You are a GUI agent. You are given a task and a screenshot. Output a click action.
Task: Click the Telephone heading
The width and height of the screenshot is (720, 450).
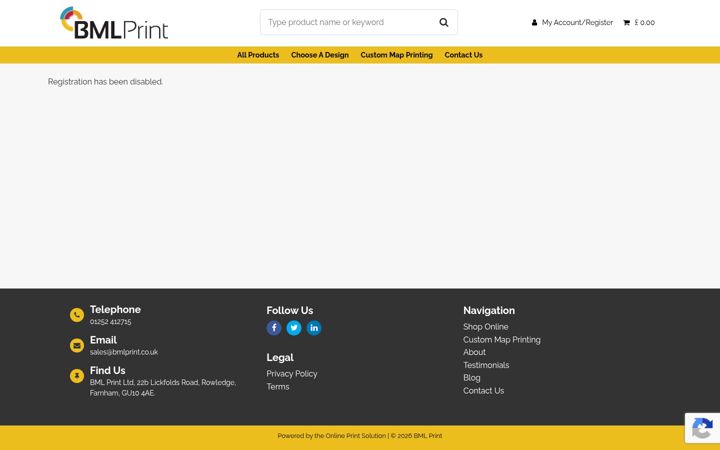[x=115, y=309]
